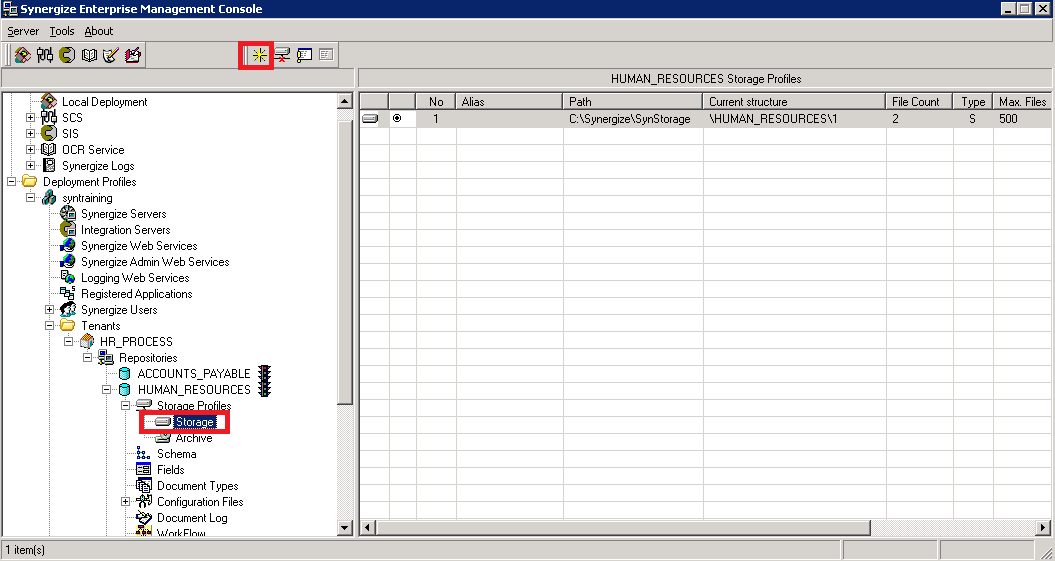Screen dimensions: 1055x561
Task: Click the No column header
Action: pos(436,102)
